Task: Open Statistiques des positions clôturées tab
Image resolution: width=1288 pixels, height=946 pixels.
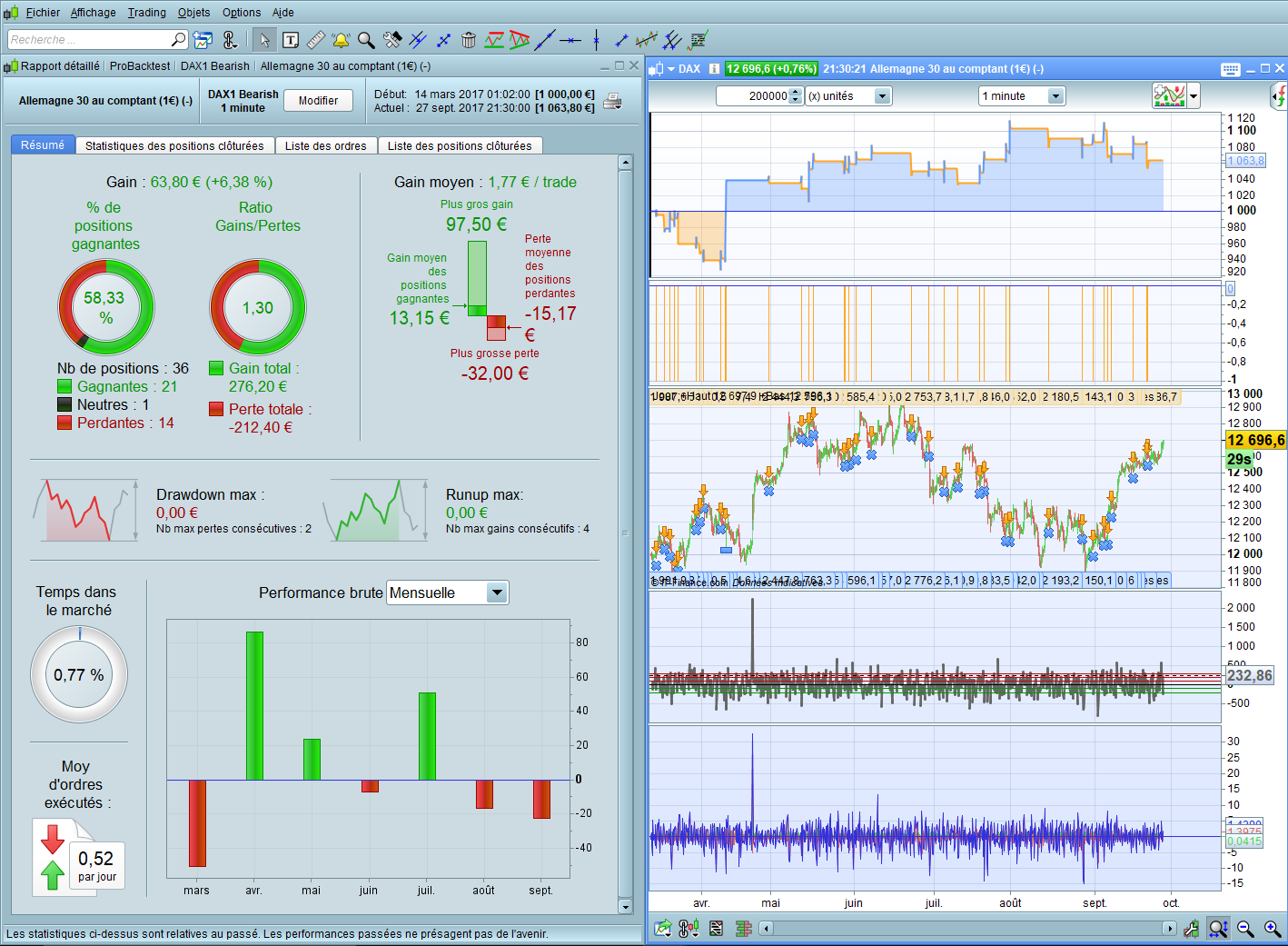Action: click(x=174, y=145)
